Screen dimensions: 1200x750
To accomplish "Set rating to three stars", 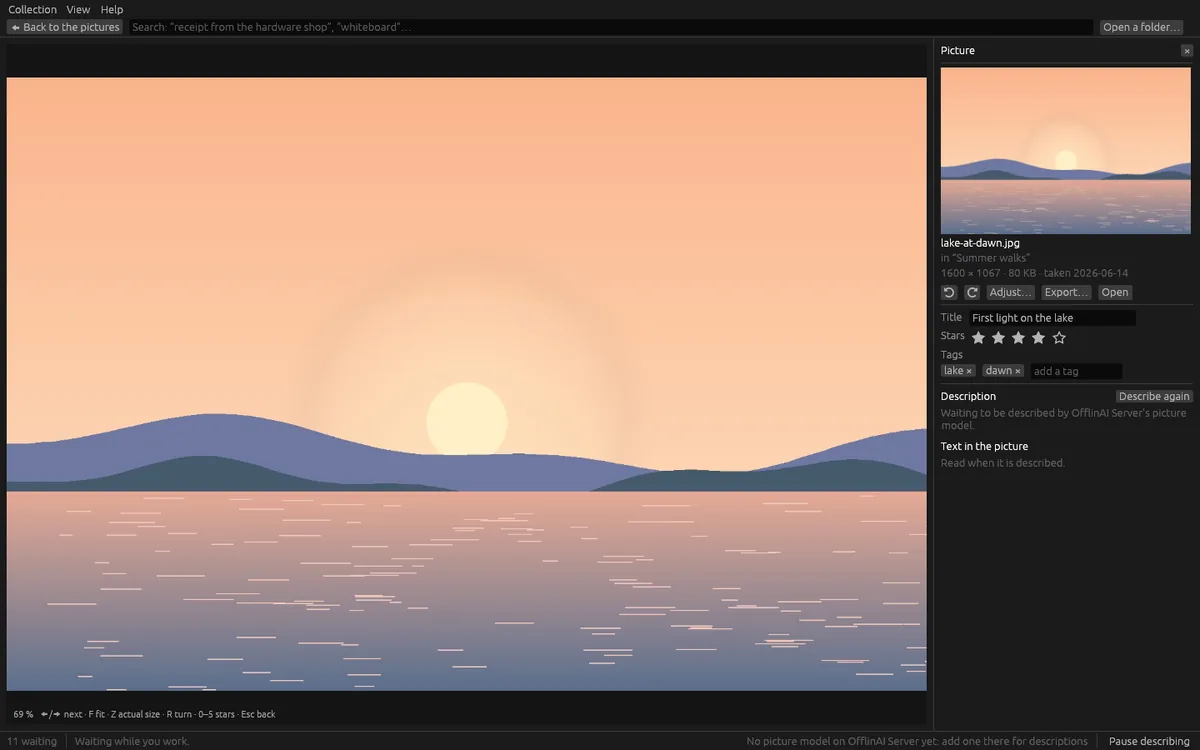I will point(1018,338).
